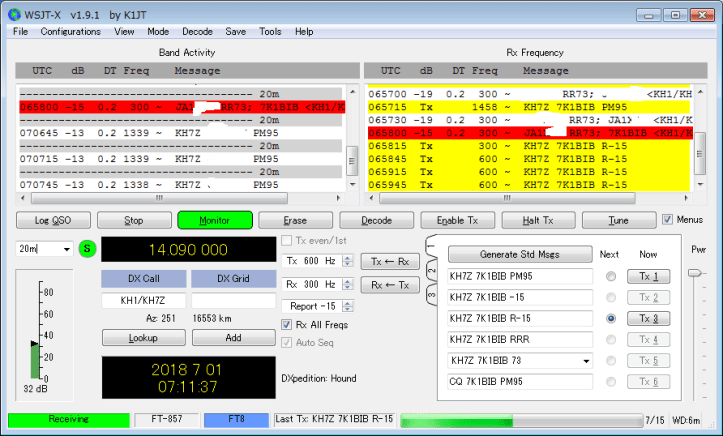The height and width of the screenshot is (436, 723).
Task: Disable Rx All Freqs checkbox
Action: click(287, 323)
